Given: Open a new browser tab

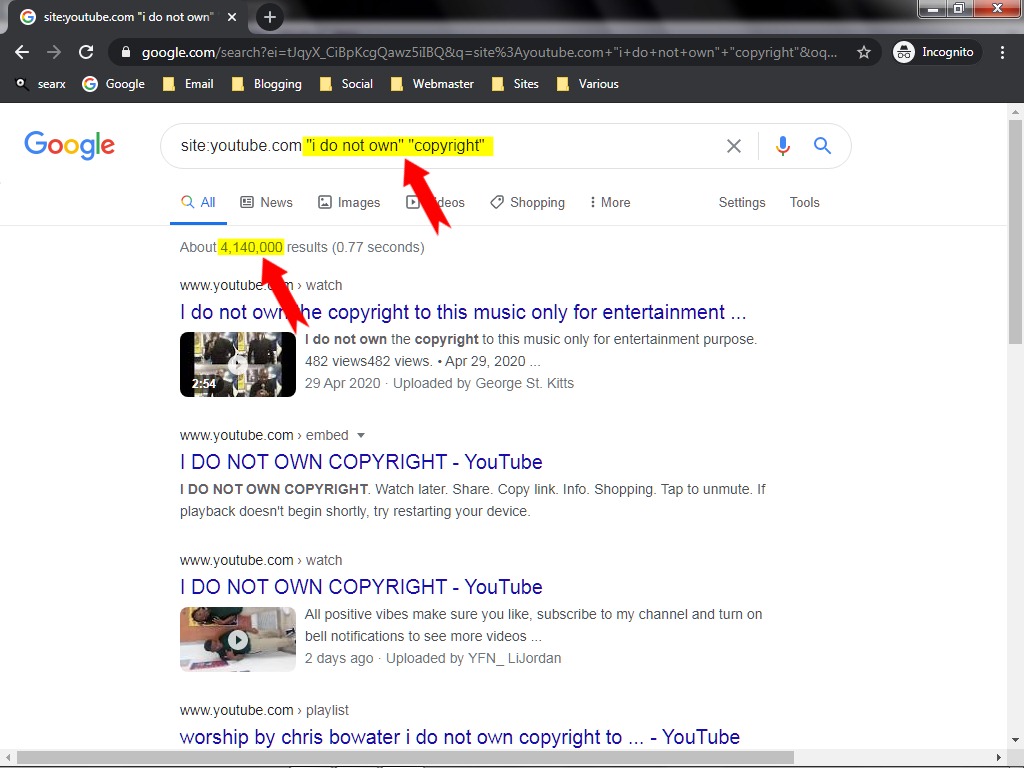Looking at the screenshot, I should [x=270, y=17].
